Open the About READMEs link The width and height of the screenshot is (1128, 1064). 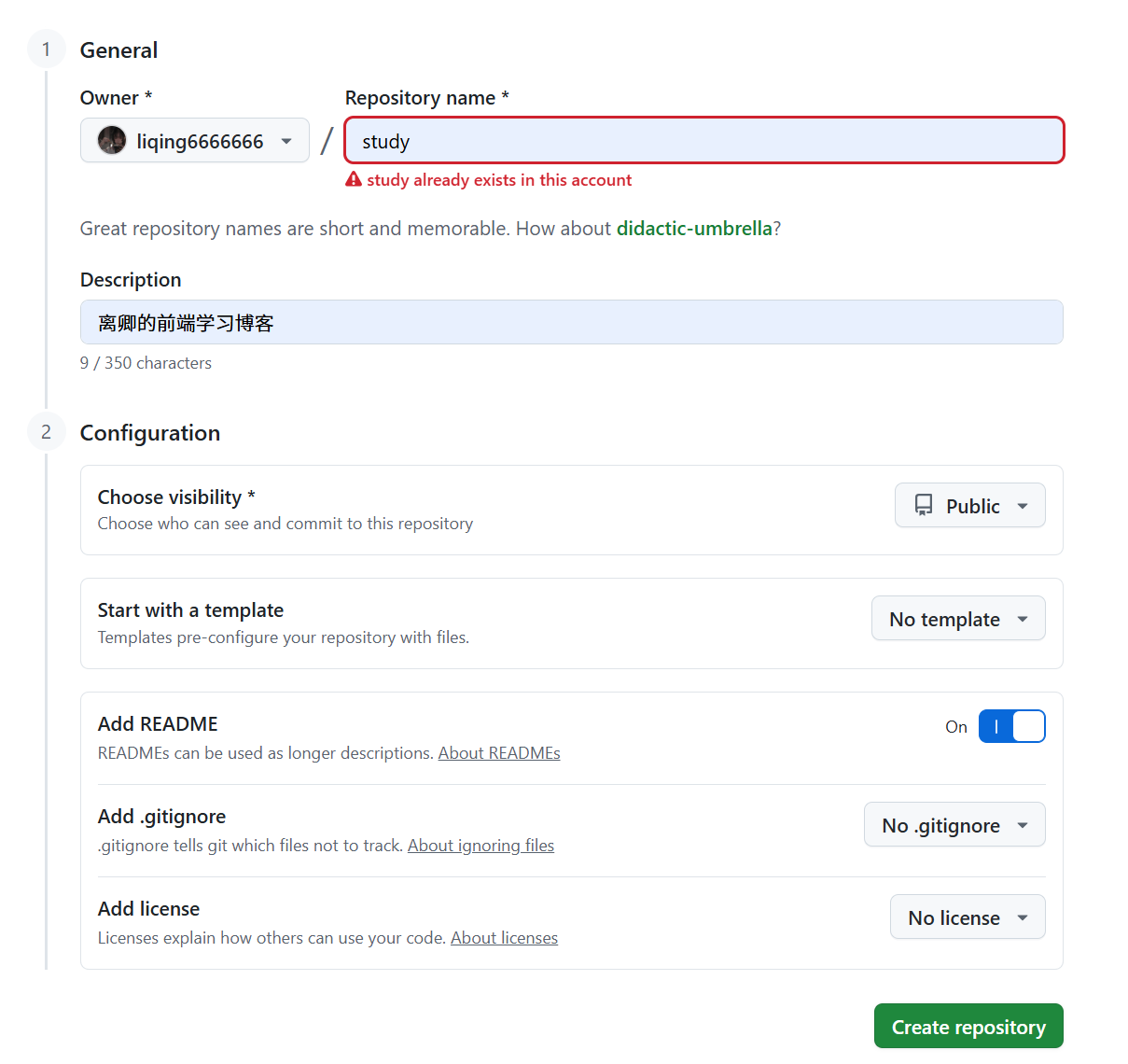(499, 753)
